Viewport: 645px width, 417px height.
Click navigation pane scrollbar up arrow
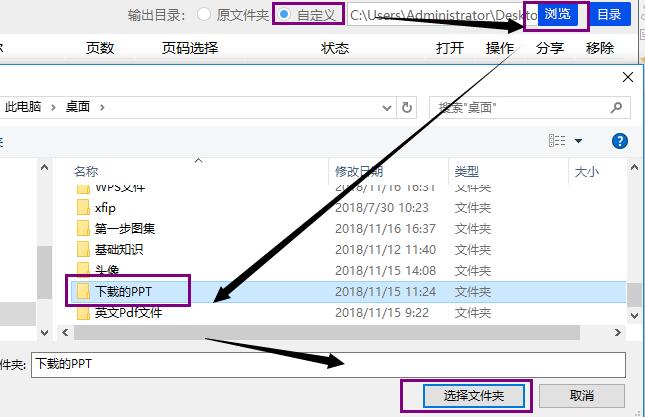click(44, 167)
